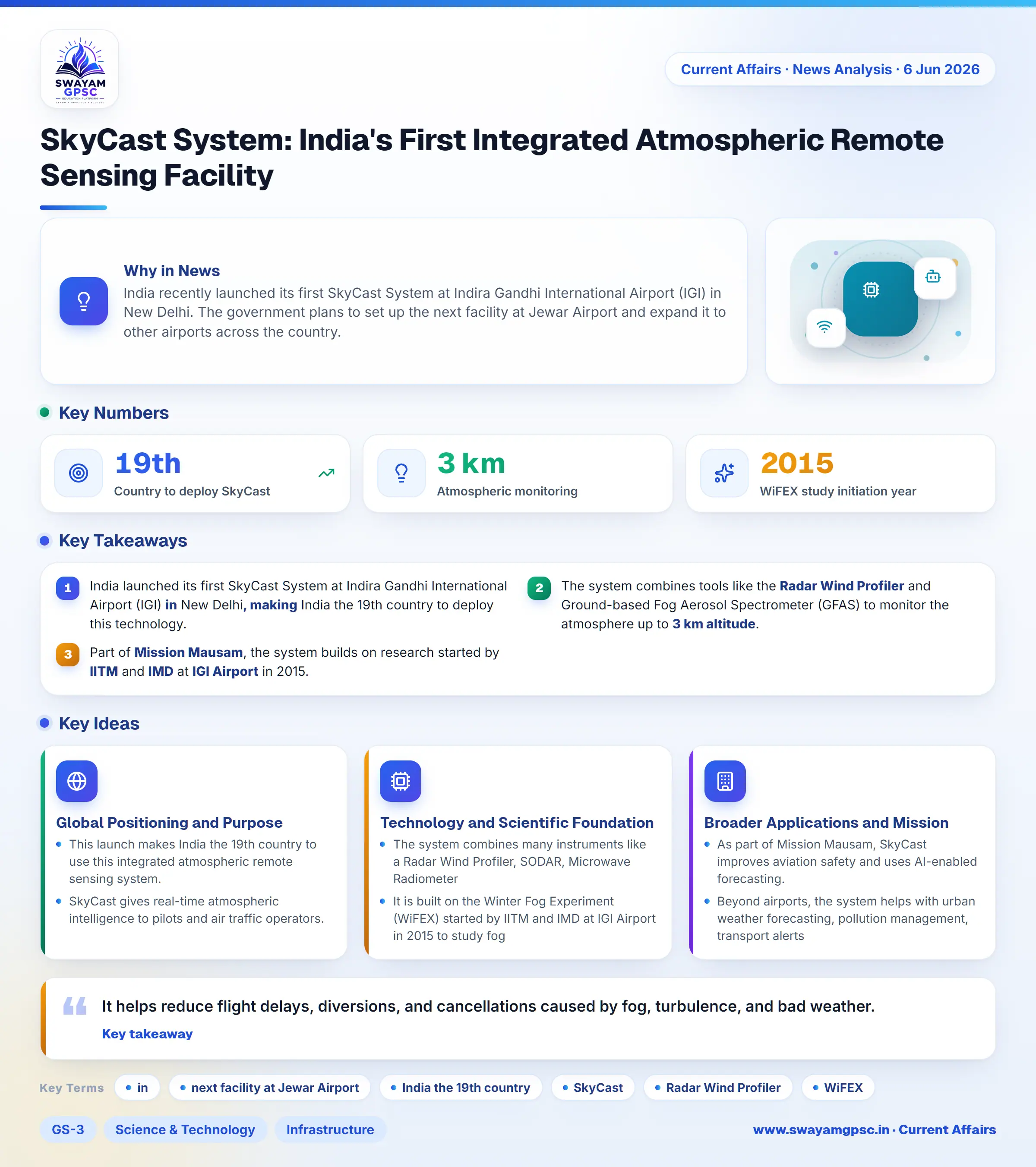Click the Science & Technology tag

185,1129
